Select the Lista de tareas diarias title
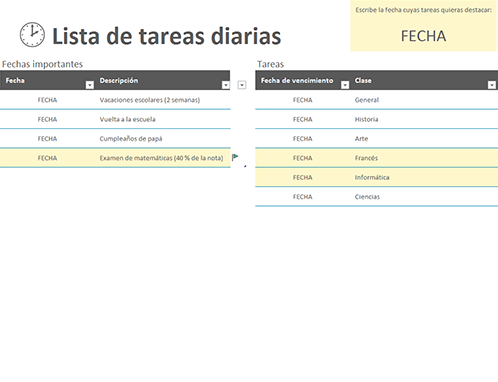This screenshot has height=382, width=498. tap(166, 36)
